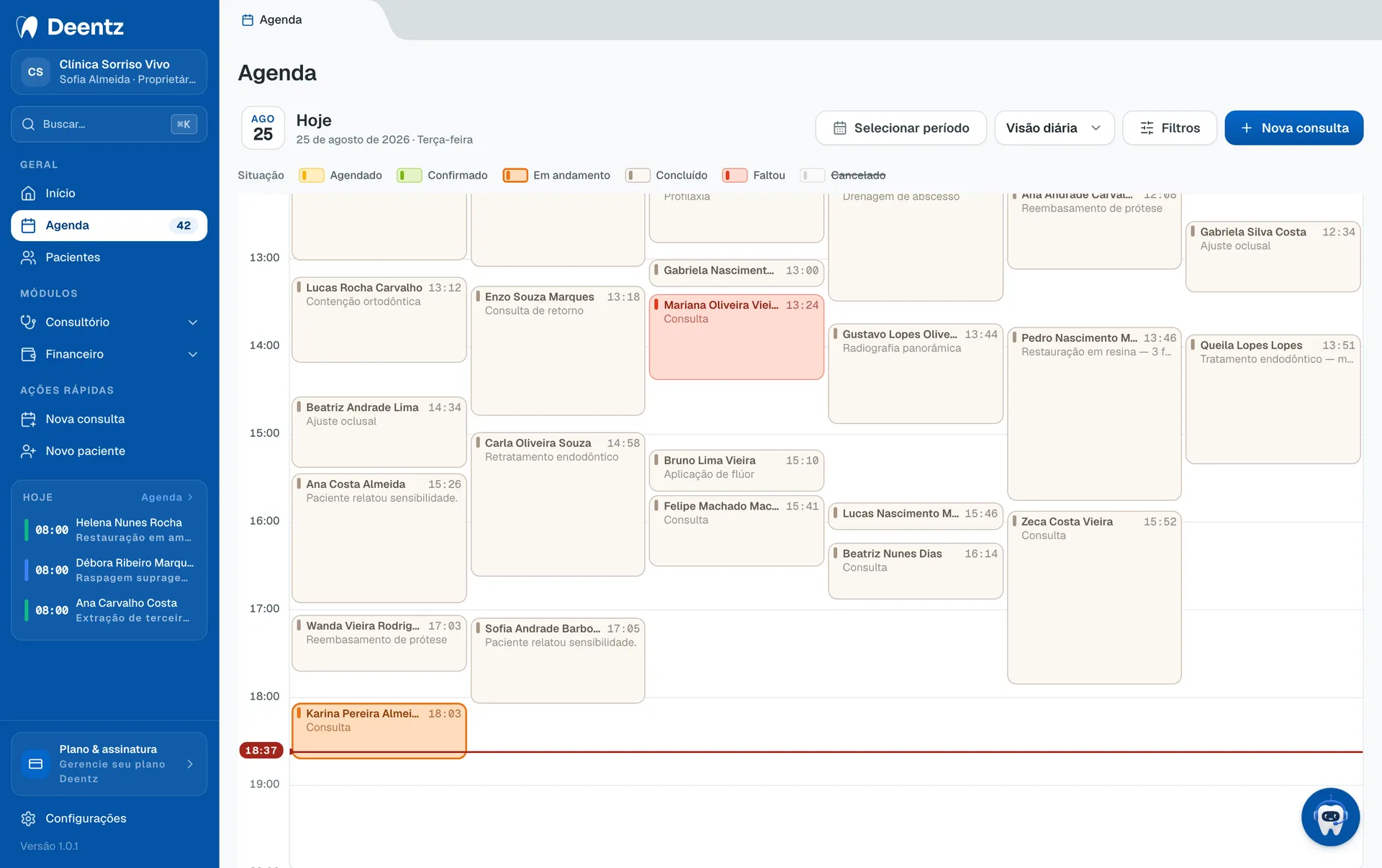Toggle the Confirmado status filter
The image size is (1382, 868).
442,176
